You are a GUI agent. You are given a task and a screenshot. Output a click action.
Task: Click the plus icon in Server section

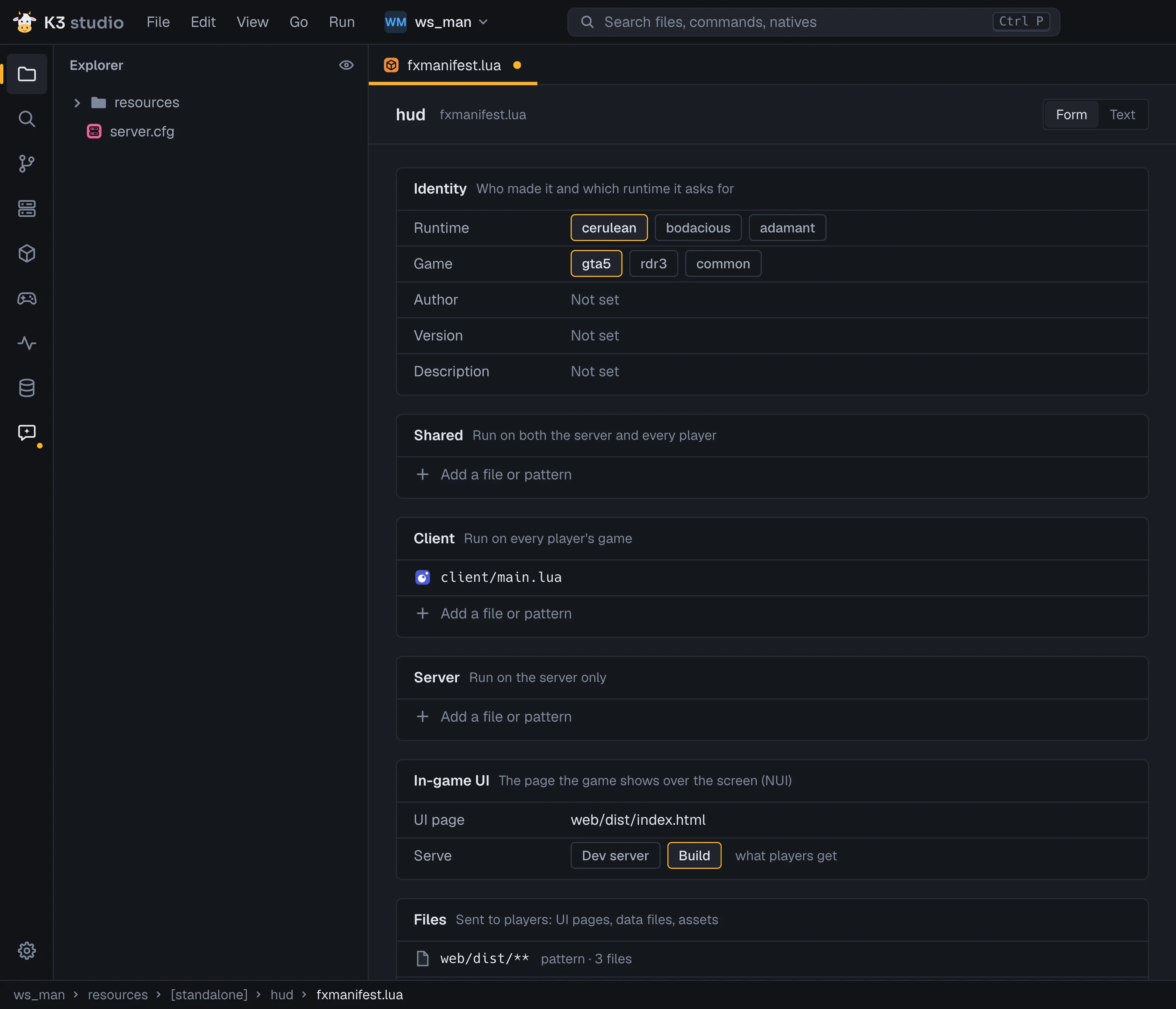pyautogui.click(x=422, y=717)
